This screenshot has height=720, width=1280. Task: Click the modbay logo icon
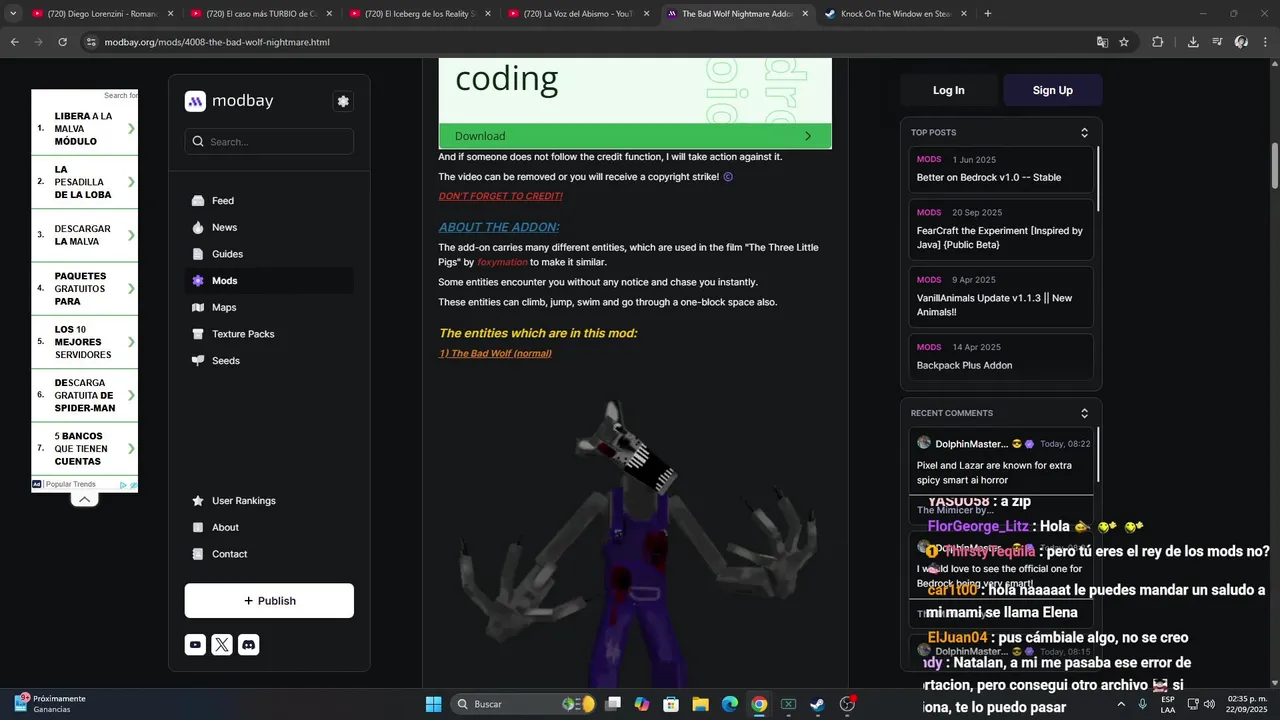pyautogui.click(x=195, y=101)
